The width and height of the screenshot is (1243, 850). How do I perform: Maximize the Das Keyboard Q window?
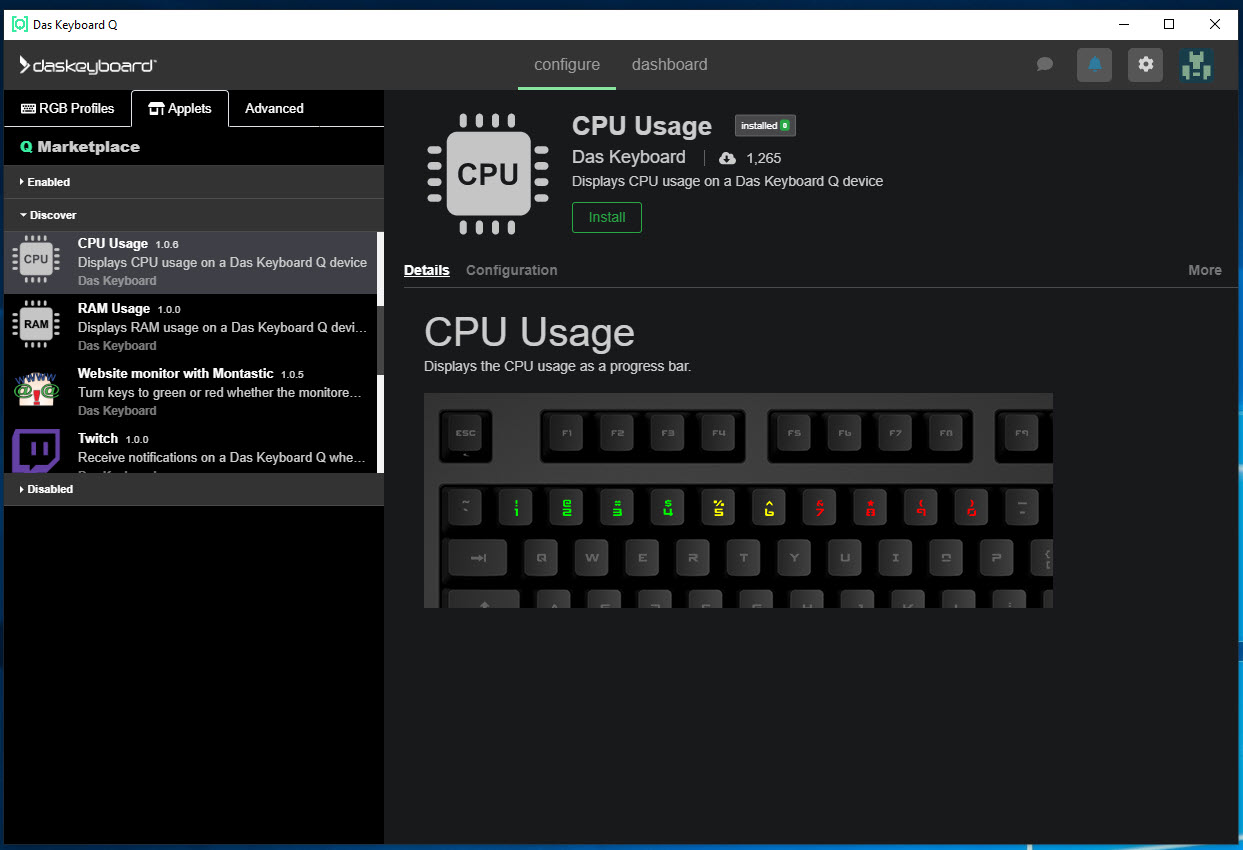point(1169,24)
